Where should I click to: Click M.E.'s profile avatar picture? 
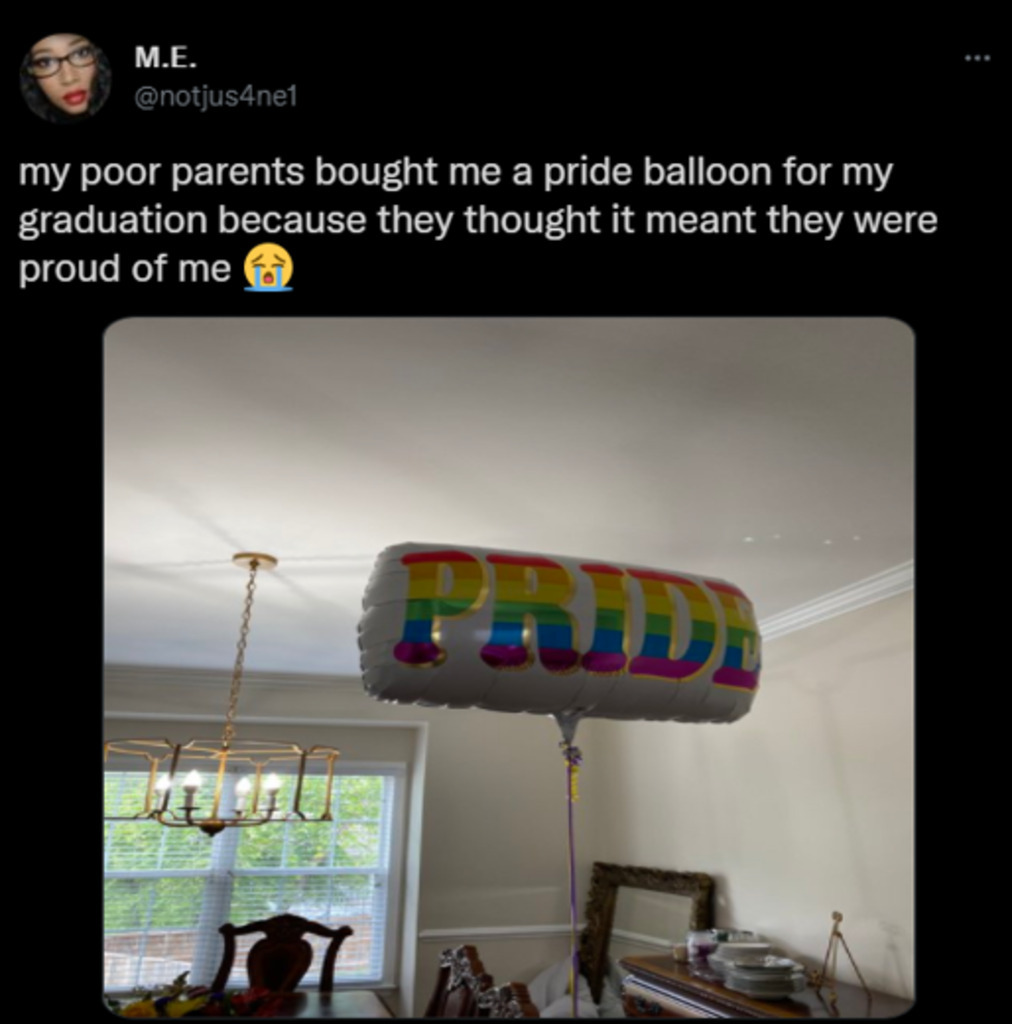[65, 78]
